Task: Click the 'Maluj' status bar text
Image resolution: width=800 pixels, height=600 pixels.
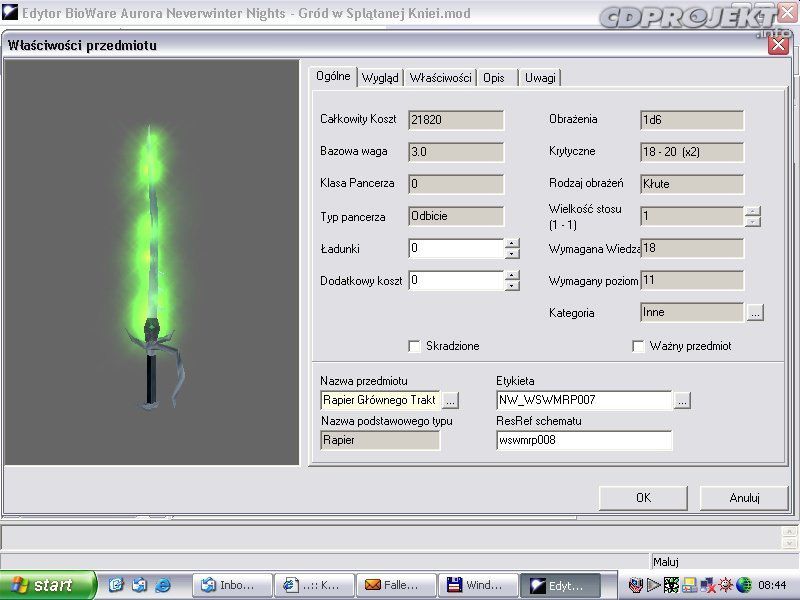Action: click(666, 562)
